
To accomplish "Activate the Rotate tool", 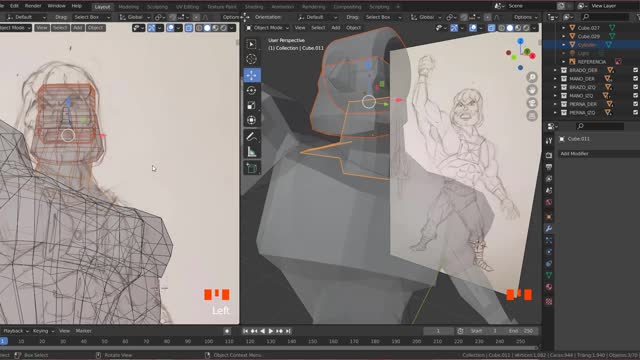I will [x=251, y=90].
